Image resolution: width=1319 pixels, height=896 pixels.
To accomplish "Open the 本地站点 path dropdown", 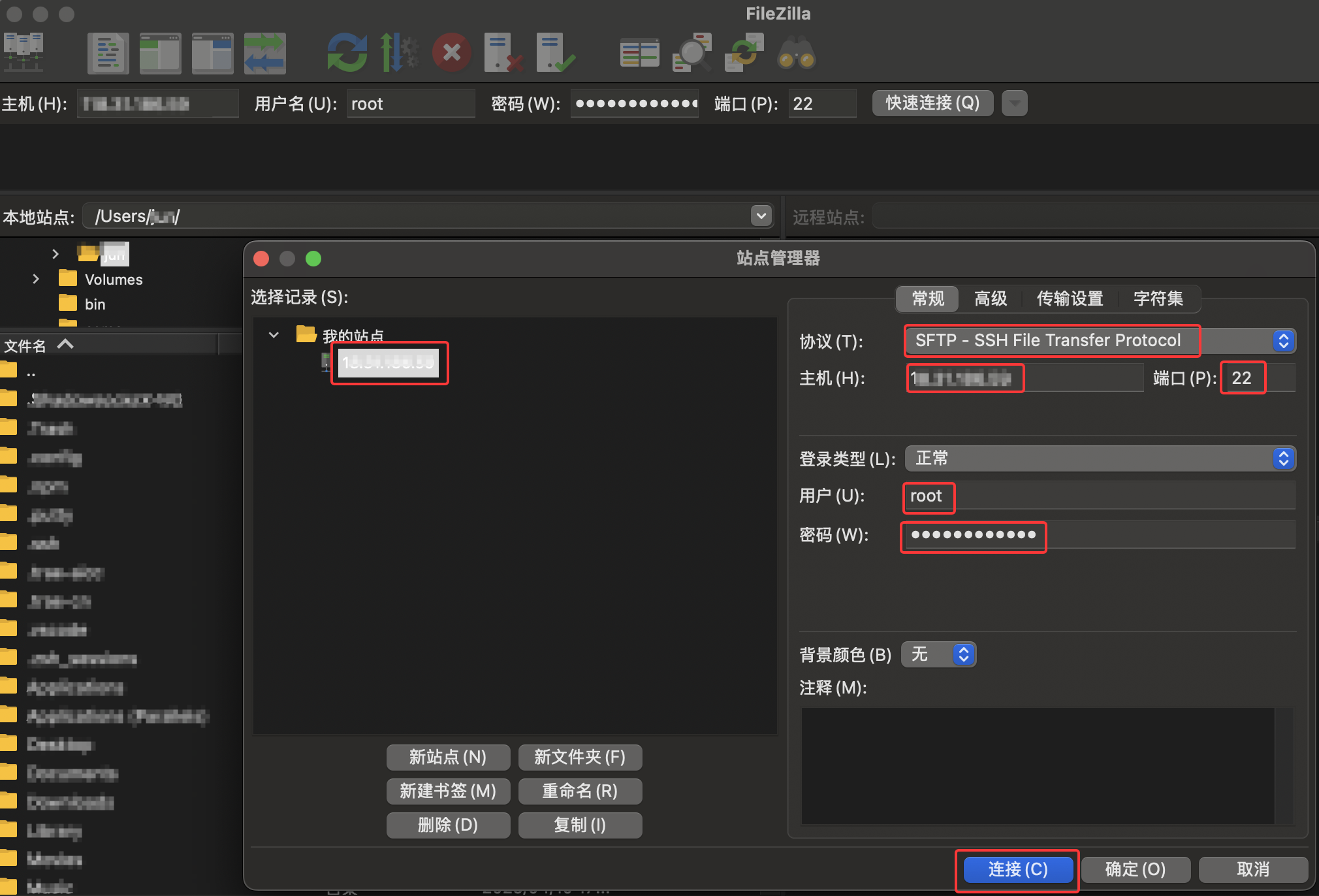I will pos(761,216).
